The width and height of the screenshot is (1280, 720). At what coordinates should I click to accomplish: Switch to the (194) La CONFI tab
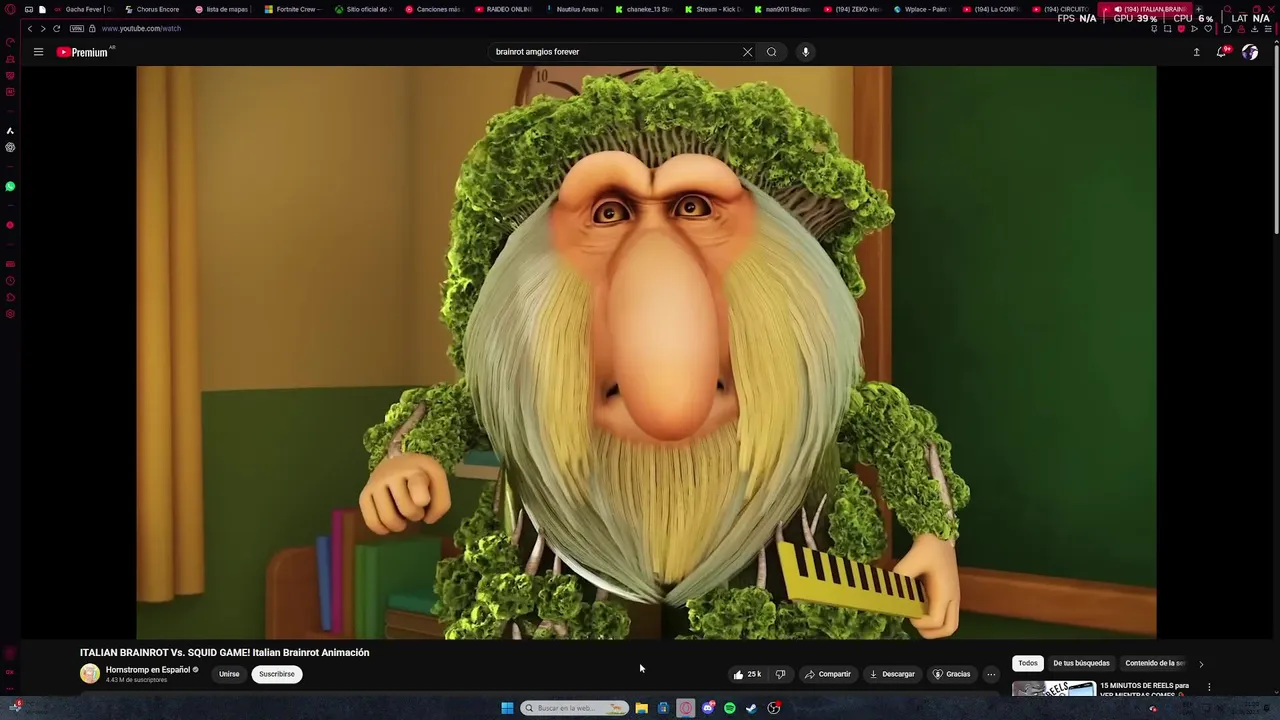pyautogui.click(x=991, y=9)
